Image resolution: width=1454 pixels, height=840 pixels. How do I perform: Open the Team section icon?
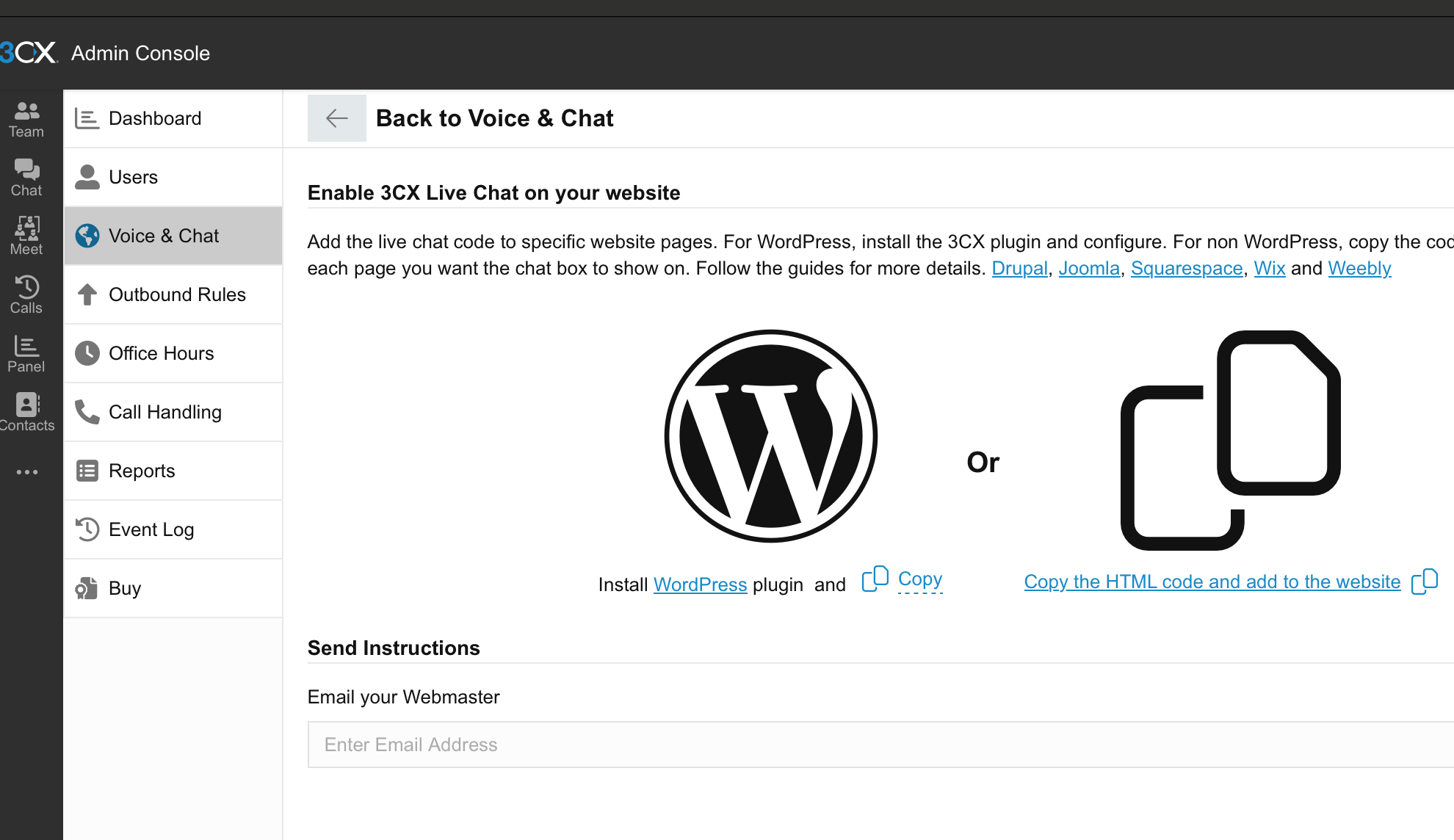click(x=27, y=119)
